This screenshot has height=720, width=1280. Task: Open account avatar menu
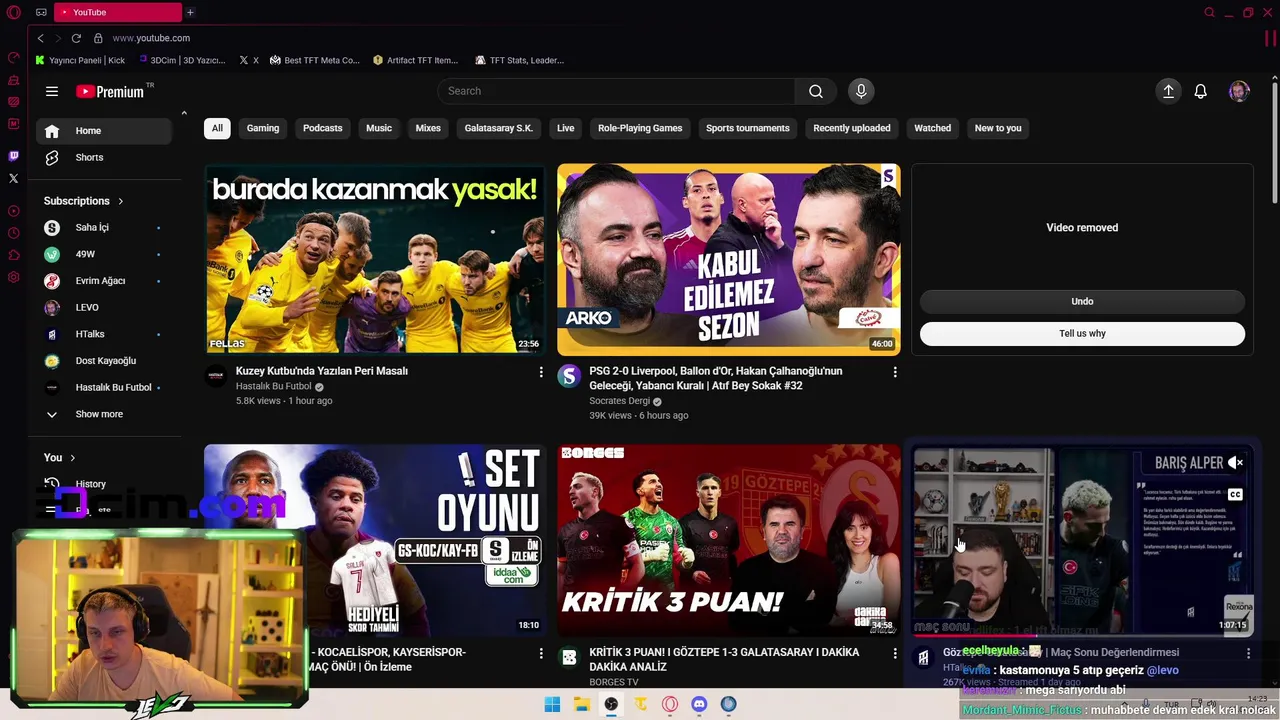click(x=1239, y=91)
